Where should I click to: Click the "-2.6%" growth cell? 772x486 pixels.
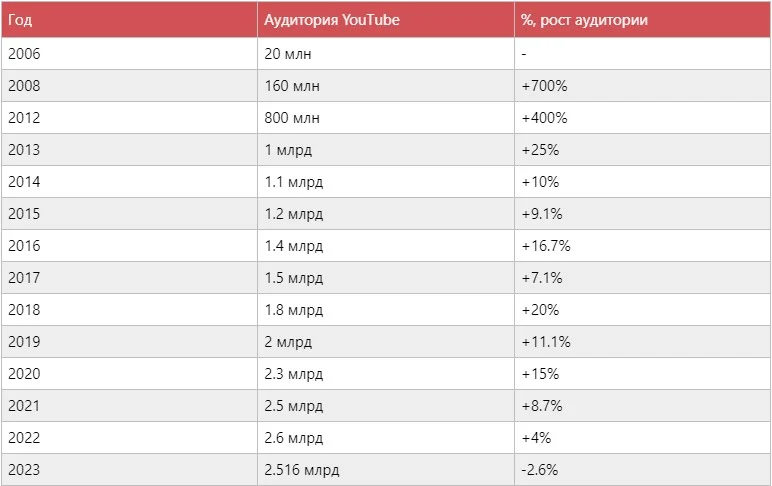click(x=539, y=470)
